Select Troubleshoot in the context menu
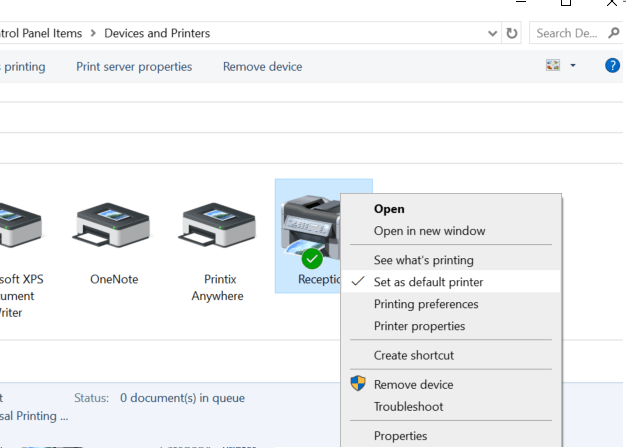The width and height of the screenshot is (626, 448). pyautogui.click(x=408, y=406)
